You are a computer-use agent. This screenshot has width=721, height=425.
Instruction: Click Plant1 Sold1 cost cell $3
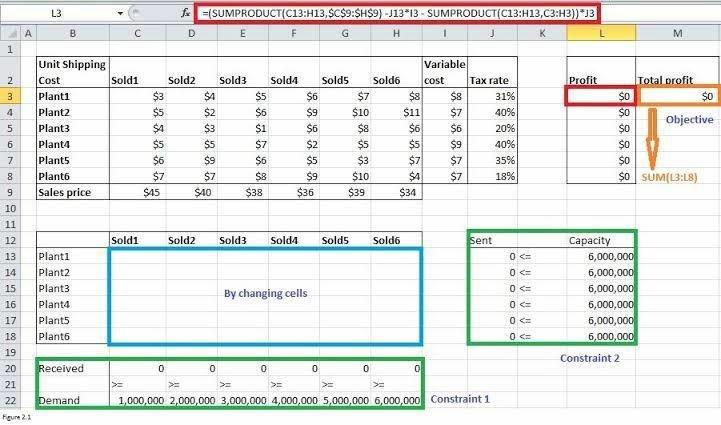point(137,97)
